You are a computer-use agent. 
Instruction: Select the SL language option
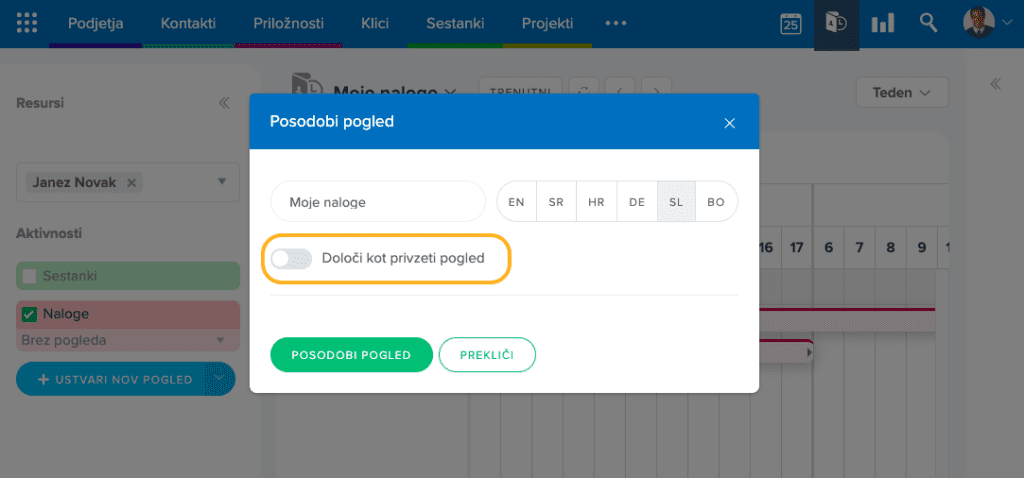676,202
